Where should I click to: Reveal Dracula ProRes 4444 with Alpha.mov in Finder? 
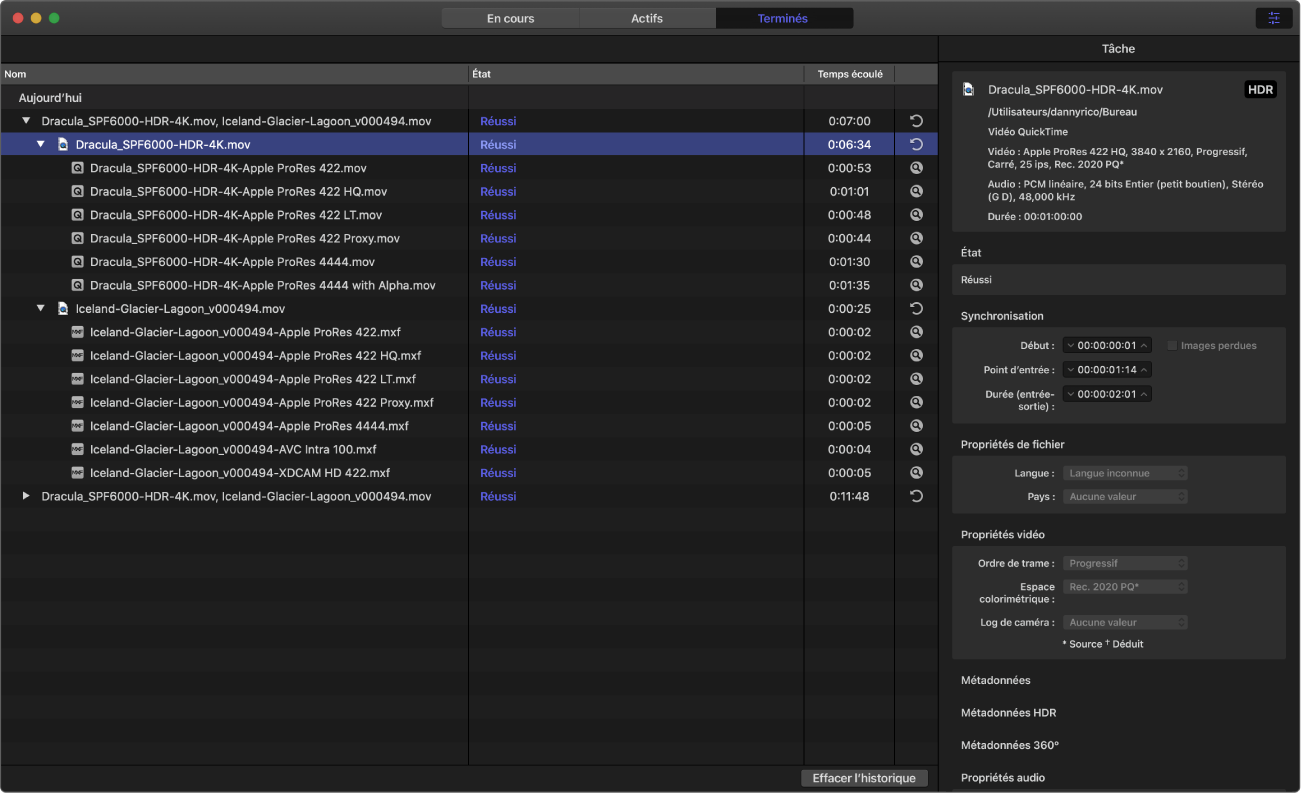[x=916, y=285]
